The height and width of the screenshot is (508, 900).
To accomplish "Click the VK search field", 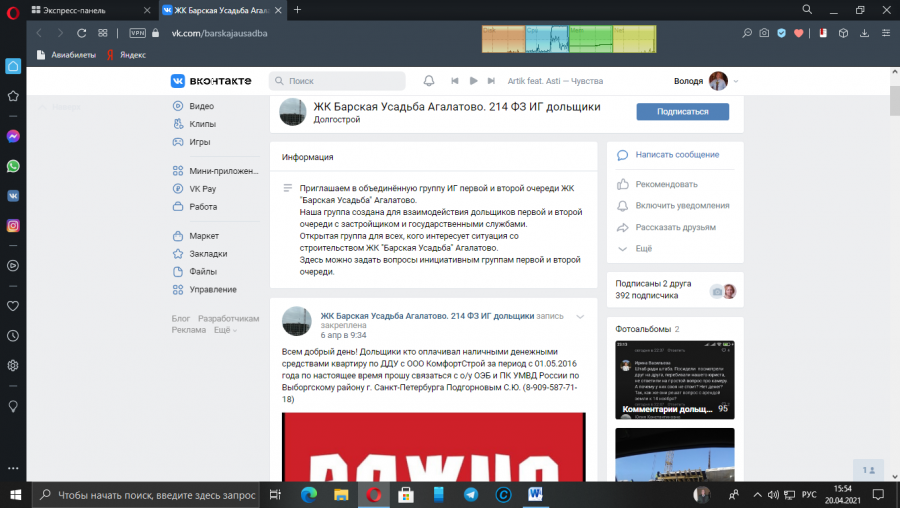I will pos(337,81).
